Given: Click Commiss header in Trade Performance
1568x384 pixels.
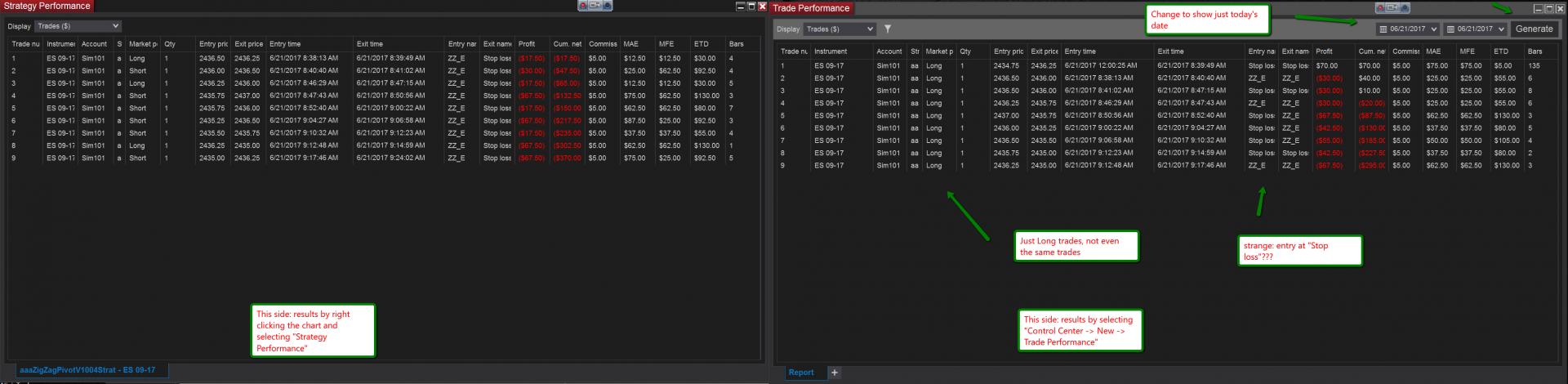Looking at the screenshot, I should (x=1406, y=51).
